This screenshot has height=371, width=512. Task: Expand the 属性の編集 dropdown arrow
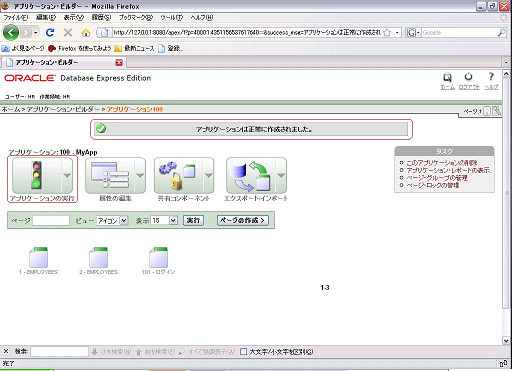coord(140,175)
